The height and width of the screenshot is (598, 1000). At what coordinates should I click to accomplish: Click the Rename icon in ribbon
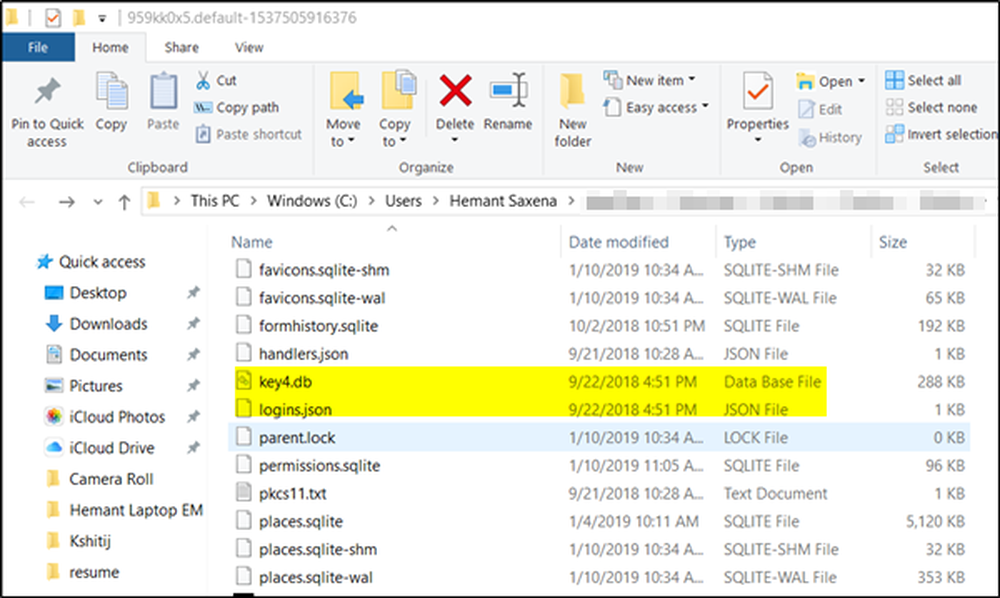click(x=508, y=93)
